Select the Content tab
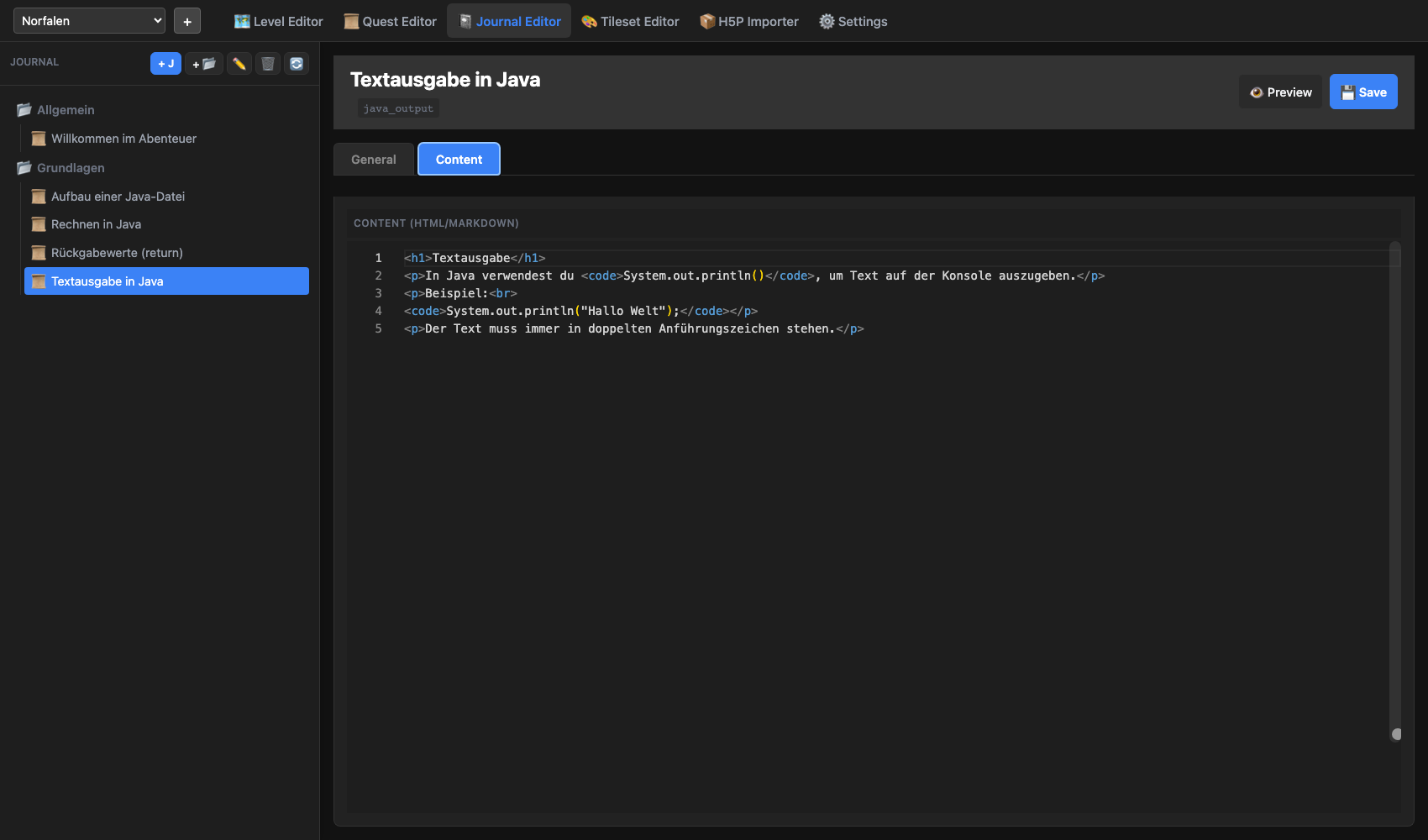1428x840 pixels. [459, 160]
